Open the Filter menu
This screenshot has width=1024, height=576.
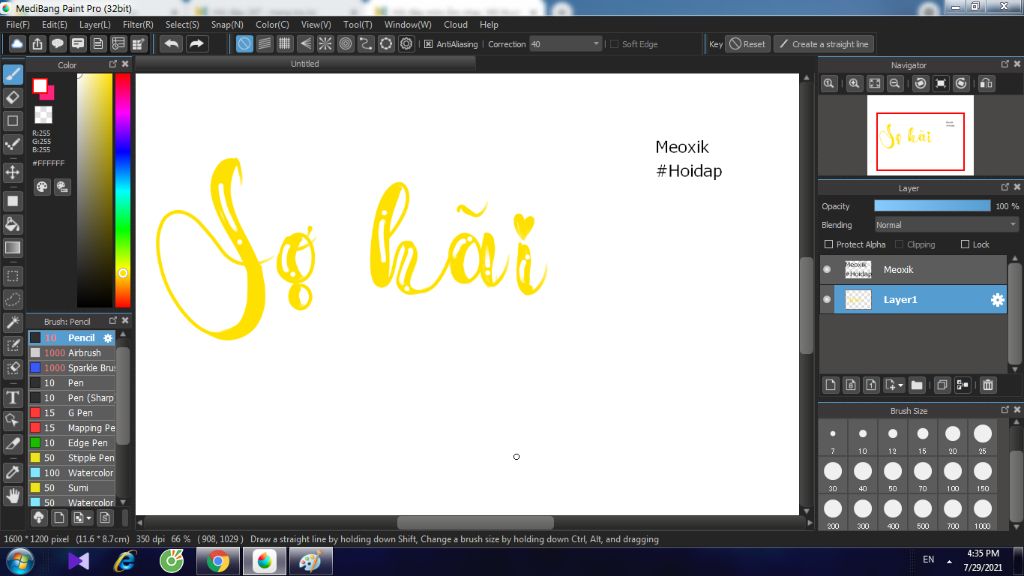(x=138, y=25)
